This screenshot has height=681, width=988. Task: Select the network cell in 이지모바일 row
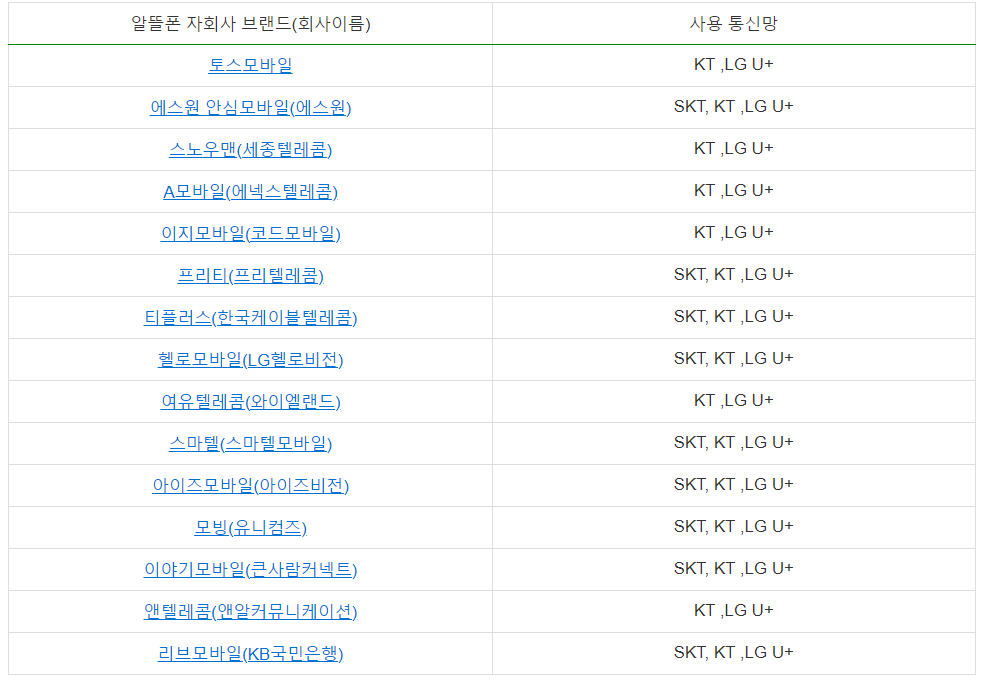[x=733, y=233]
